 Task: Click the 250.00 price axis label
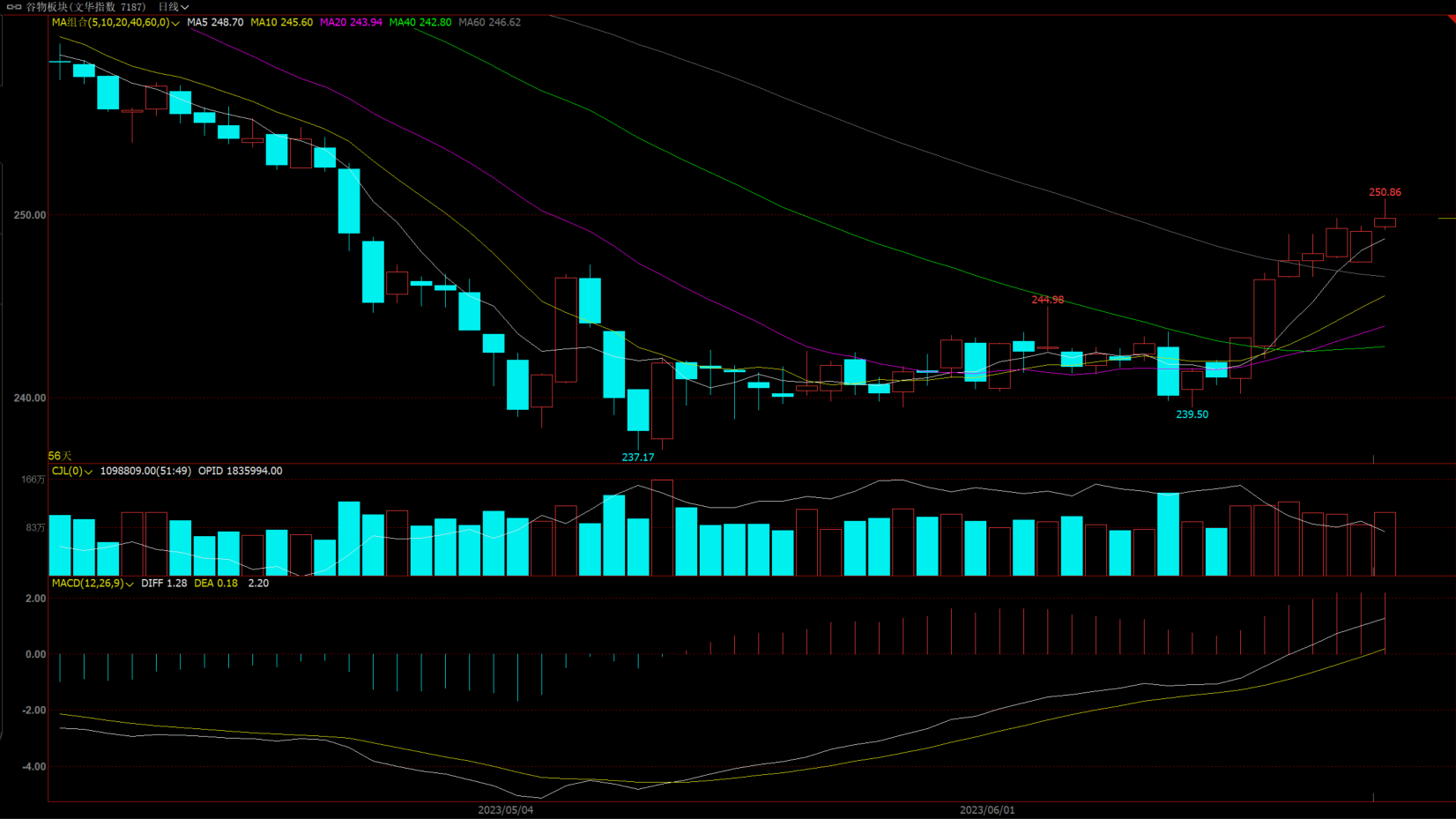(x=30, y=215)
